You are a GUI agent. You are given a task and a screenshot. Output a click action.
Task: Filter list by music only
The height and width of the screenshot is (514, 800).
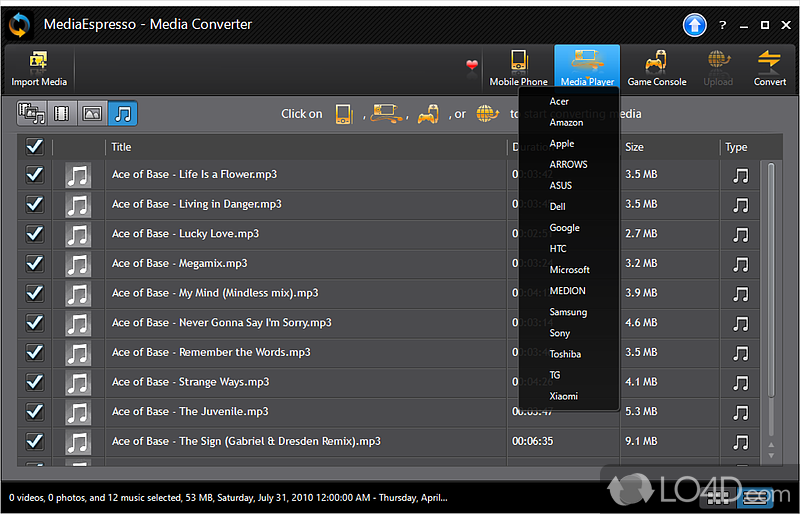[123, 113]
